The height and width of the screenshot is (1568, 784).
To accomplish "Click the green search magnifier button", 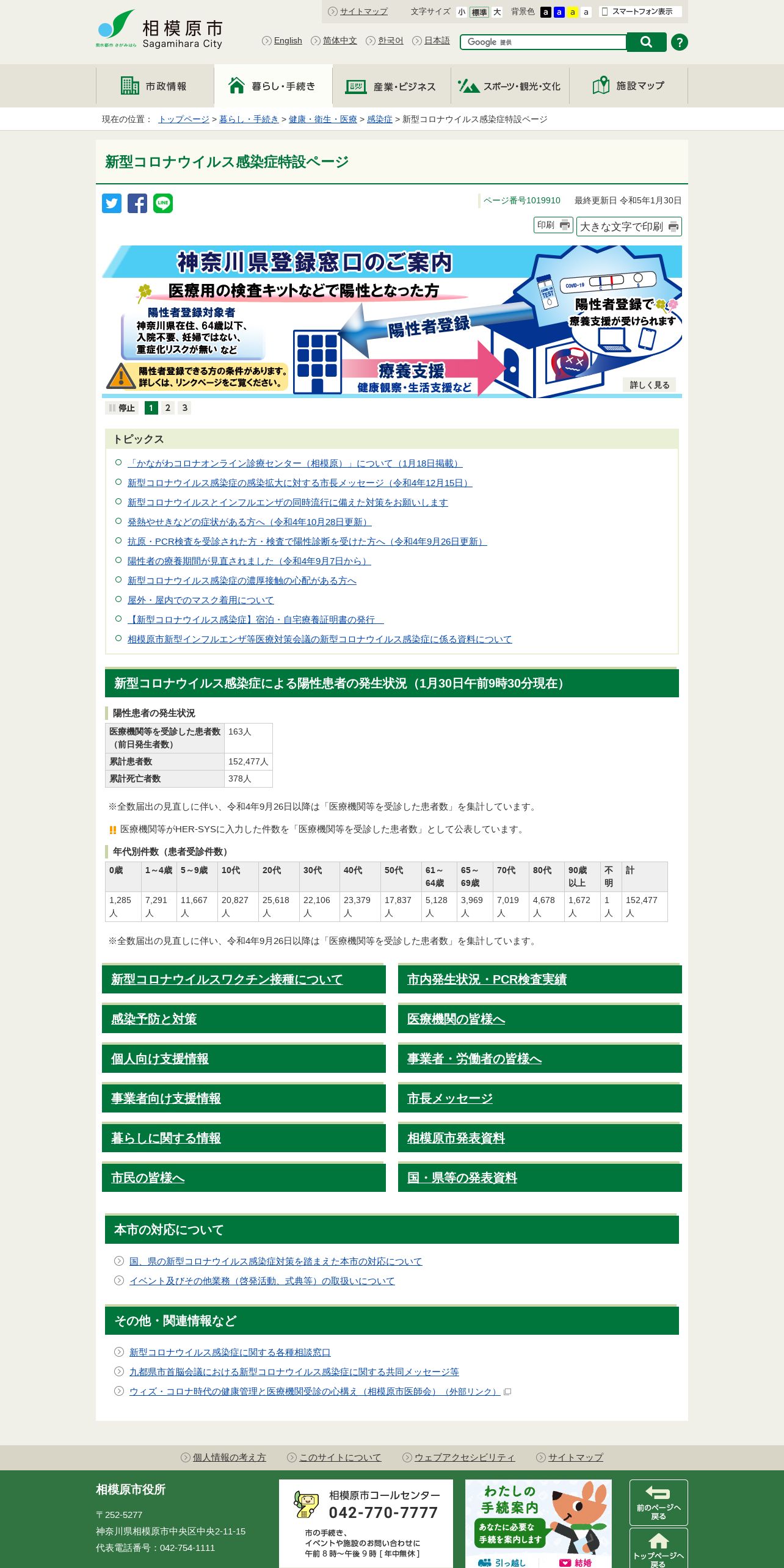I will (647, 42).
